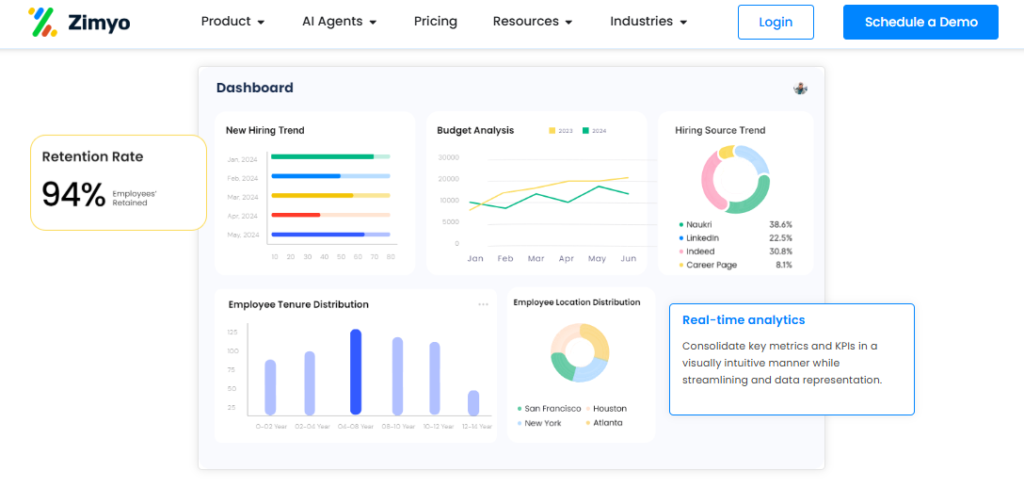Click the 0-02 Year tenure bar
The width and height of the screenshot is (1024, 504).
click(x=270, y=387)
